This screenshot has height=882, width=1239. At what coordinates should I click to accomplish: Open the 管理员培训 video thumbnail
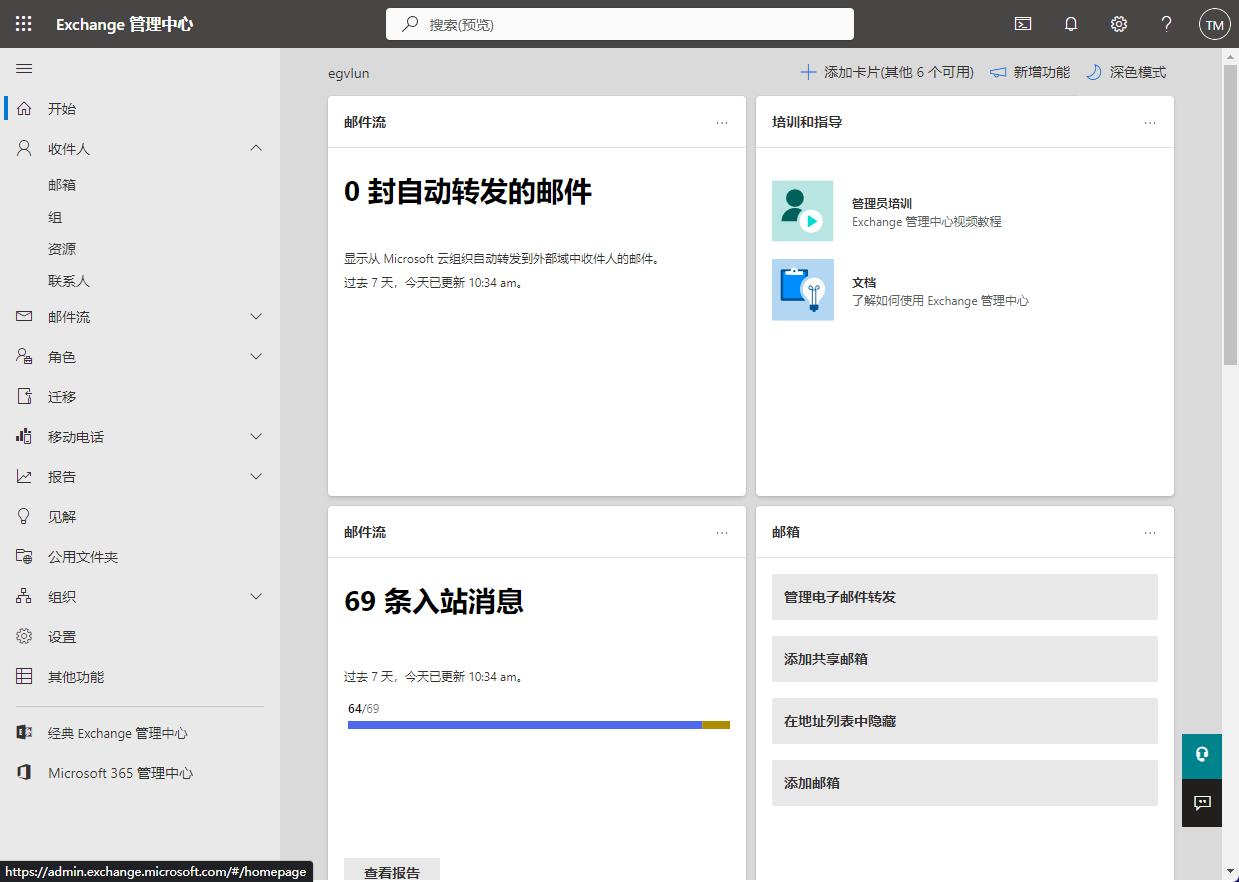[802, 211]
